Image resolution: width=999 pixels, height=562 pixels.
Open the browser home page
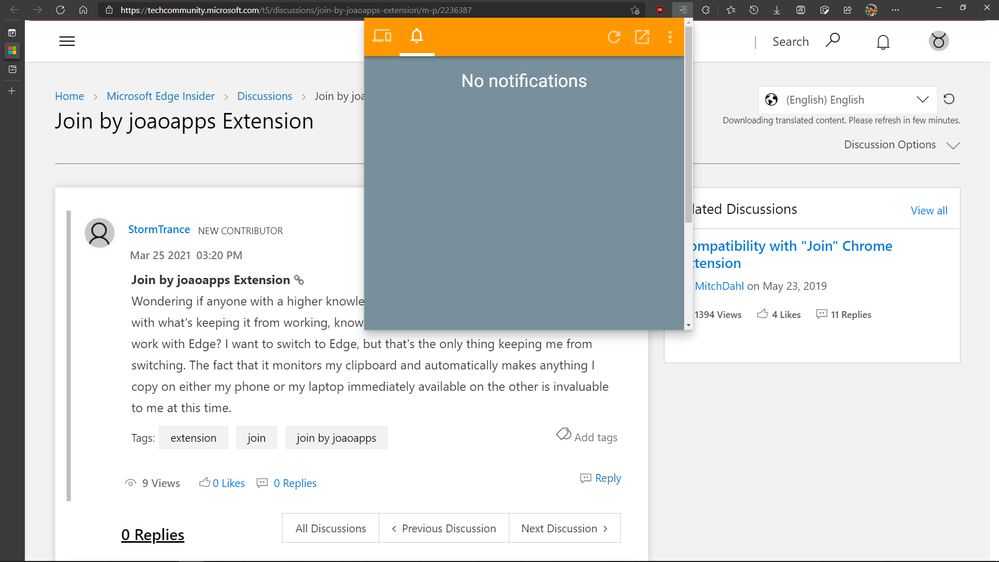83,10
